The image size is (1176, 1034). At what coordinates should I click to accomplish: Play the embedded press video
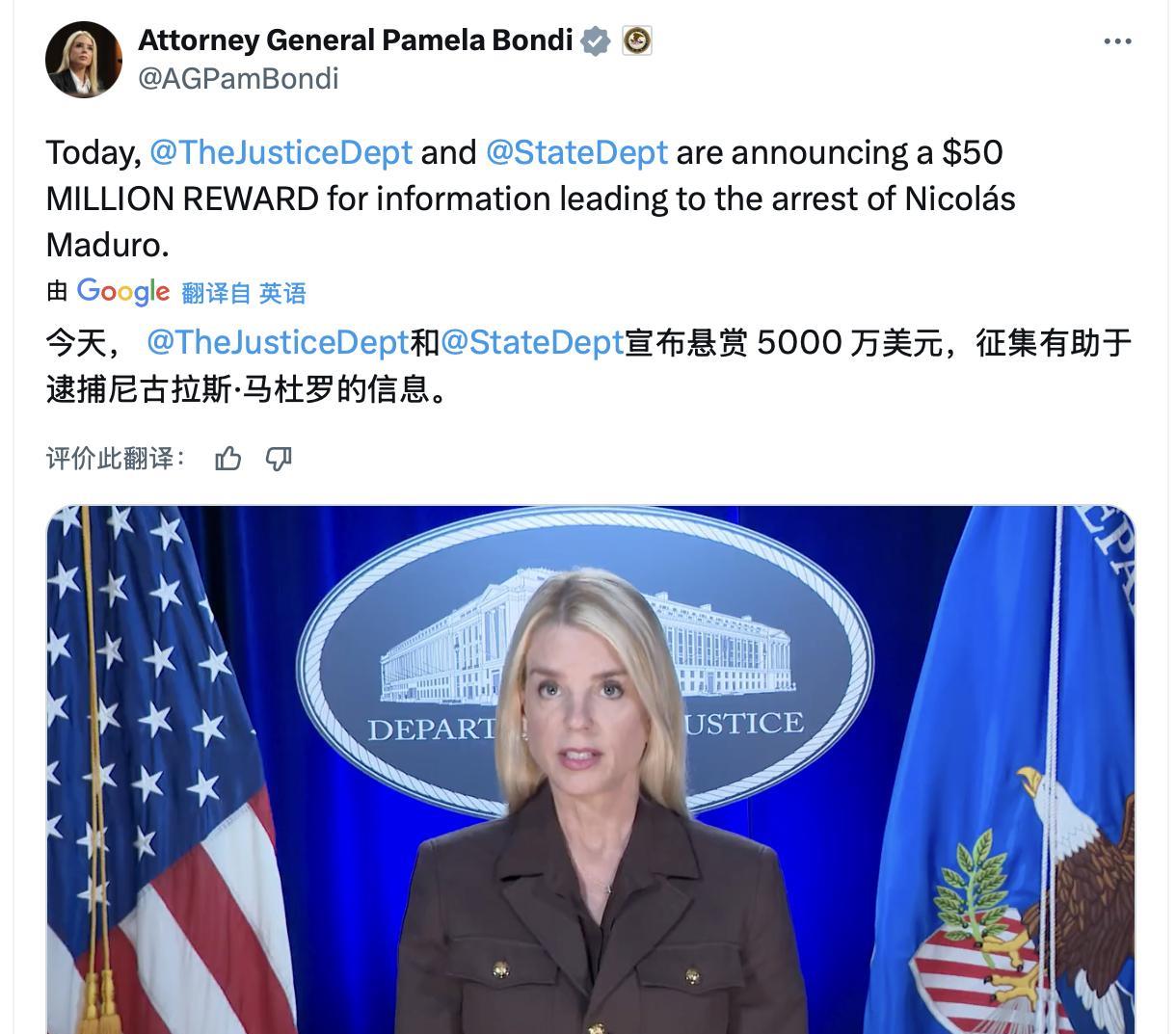(x=590, y=769)
